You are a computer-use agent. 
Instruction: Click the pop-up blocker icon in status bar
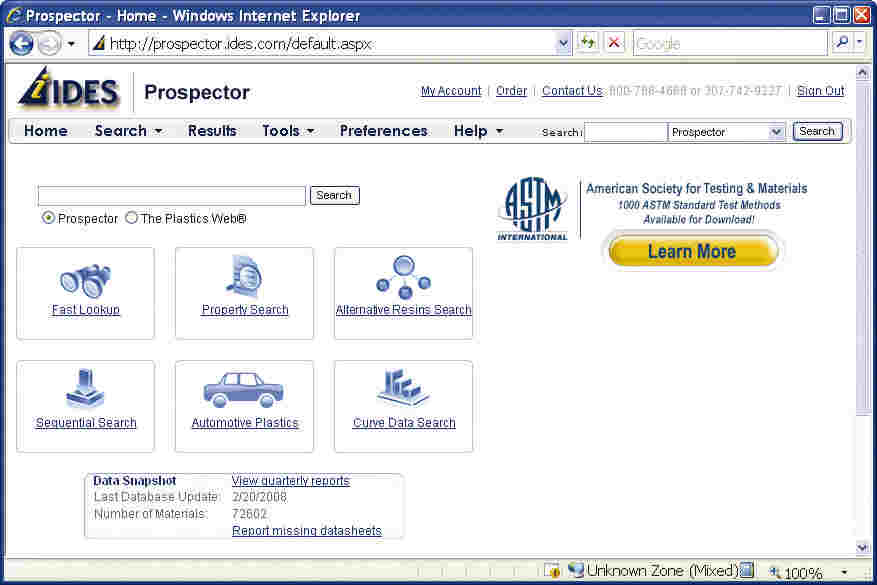coord(553,570)
